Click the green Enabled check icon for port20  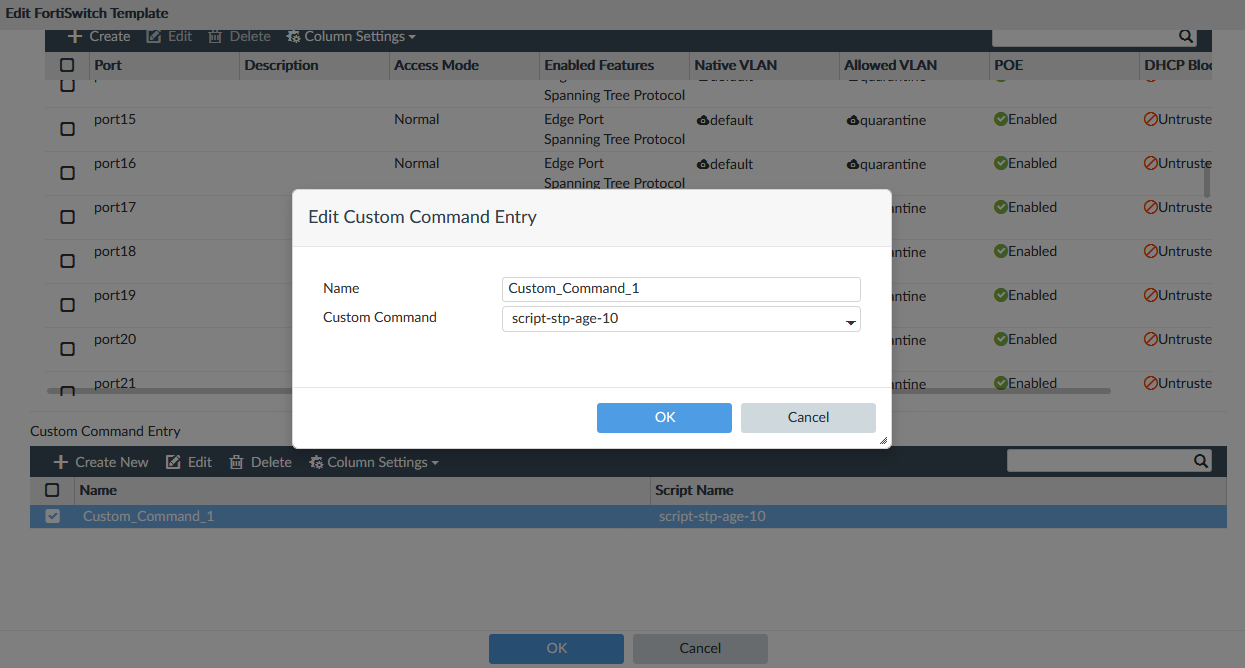coord(1000,339)
